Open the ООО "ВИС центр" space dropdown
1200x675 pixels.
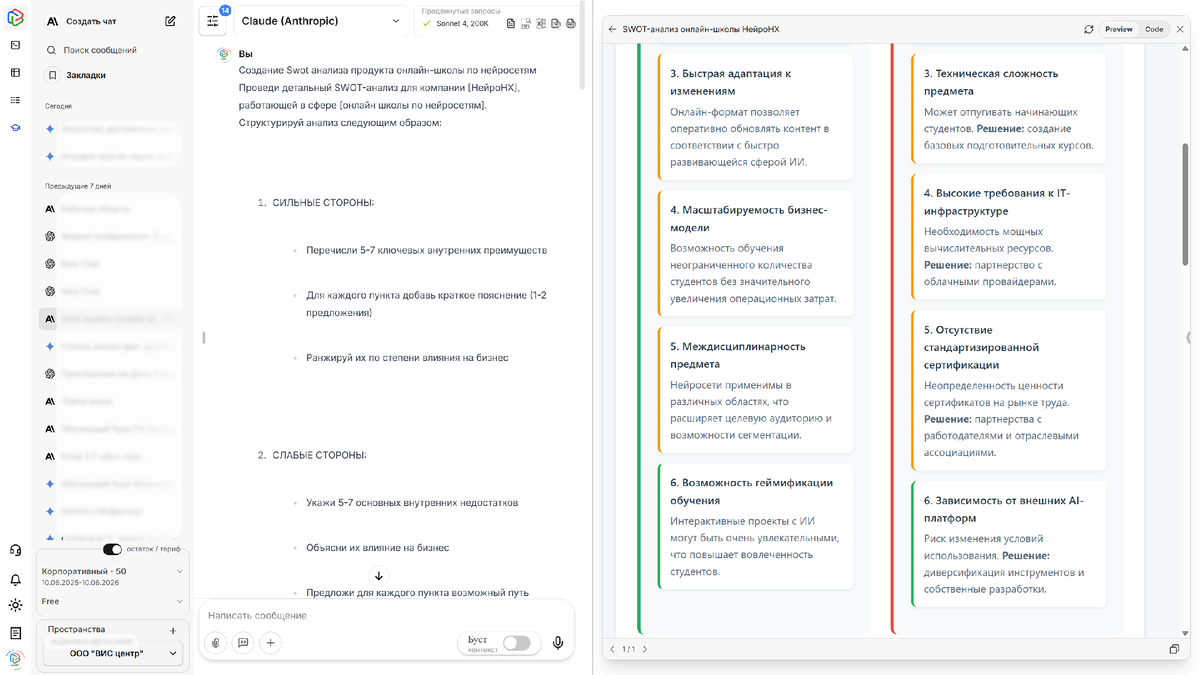point(112,653)
